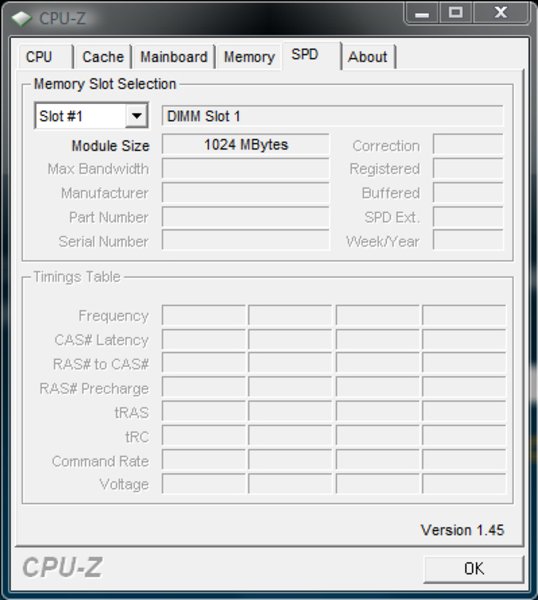
Task: Go to the Memory tab
Action: click(249, 57)
